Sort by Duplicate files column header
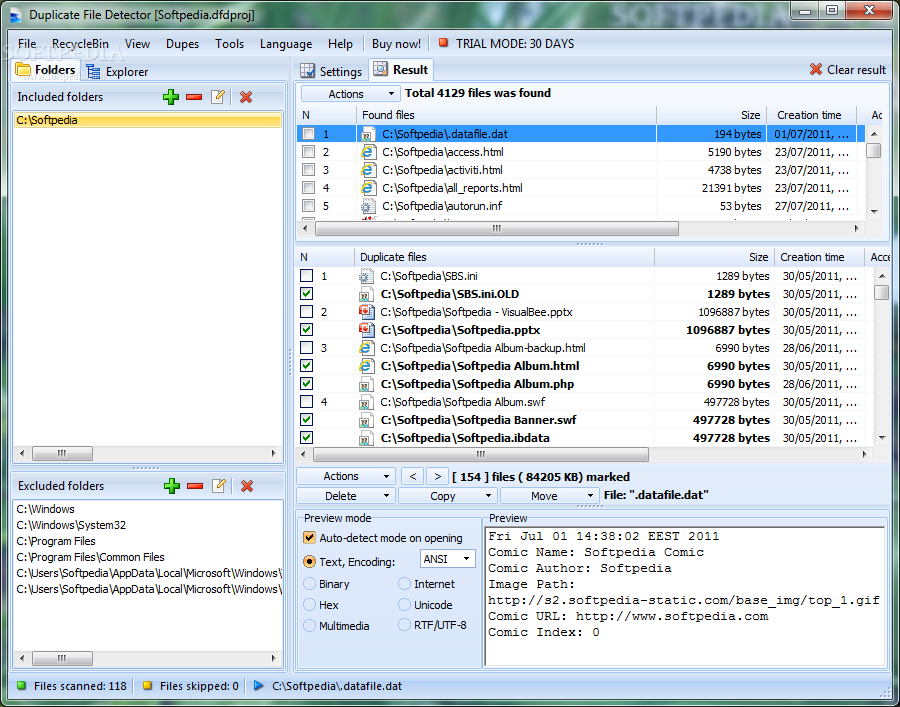 (x=505, y=257)
